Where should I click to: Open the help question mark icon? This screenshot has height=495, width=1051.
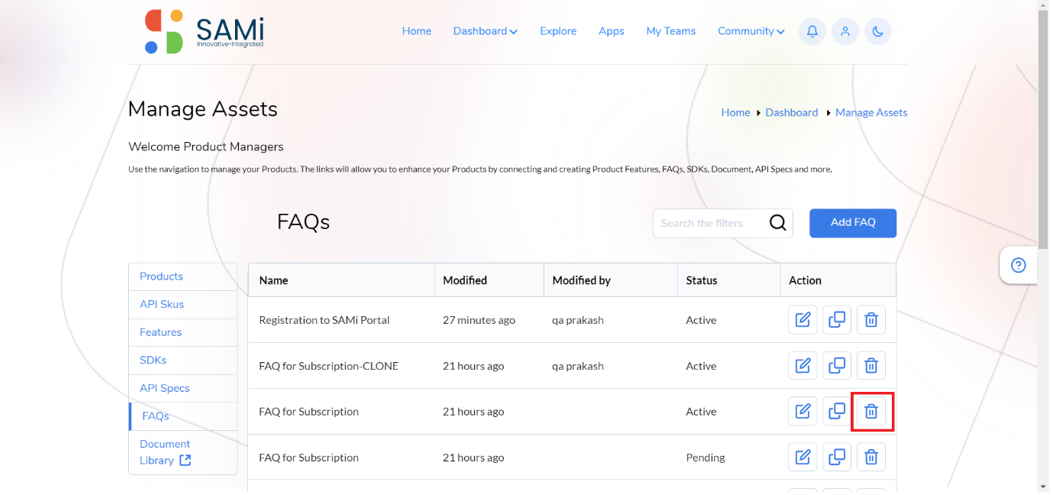[x=1018, y=266]
